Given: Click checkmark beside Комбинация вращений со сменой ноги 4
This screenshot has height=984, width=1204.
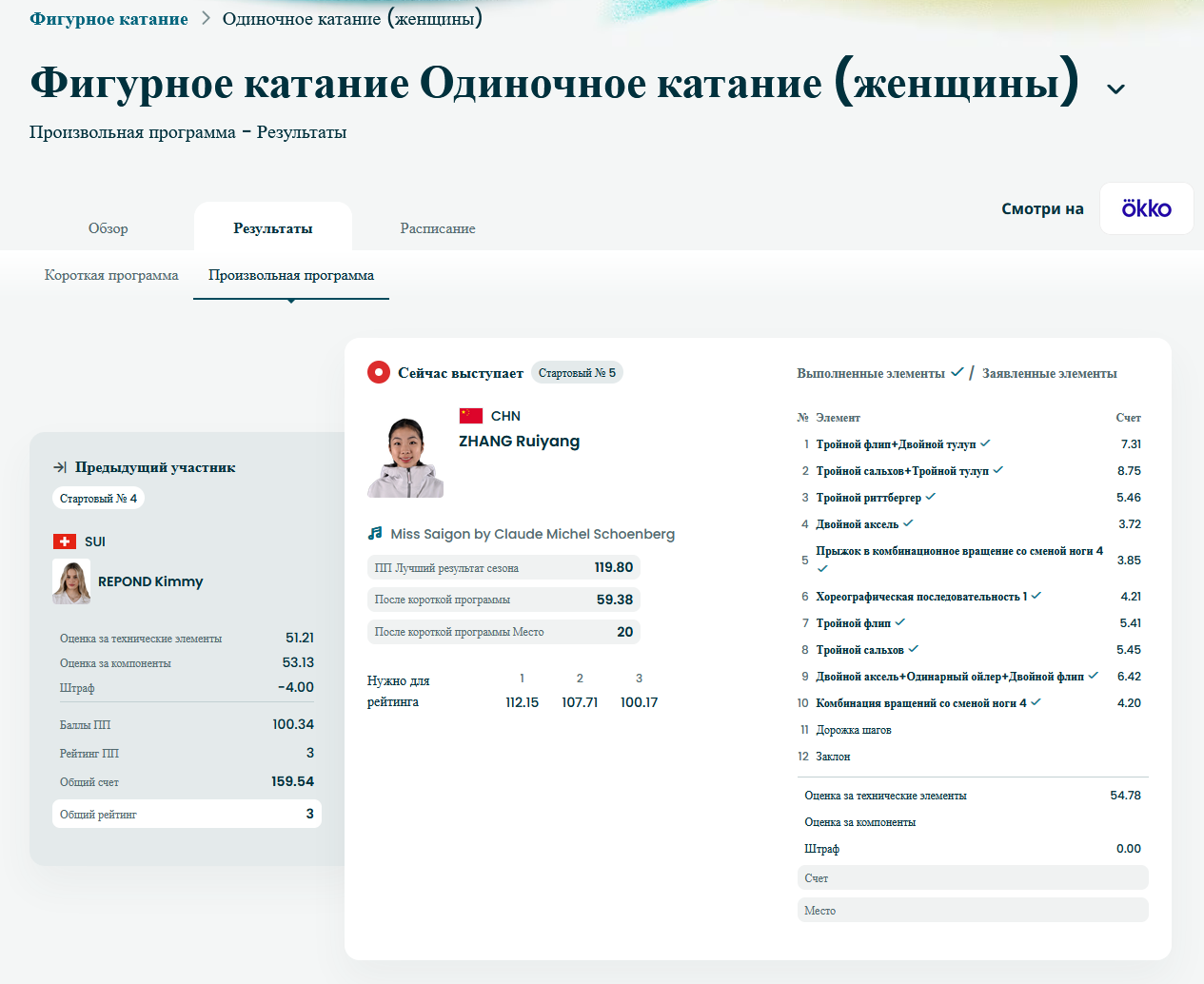Looking at the screenshot, I should (x=1036, y=702).
